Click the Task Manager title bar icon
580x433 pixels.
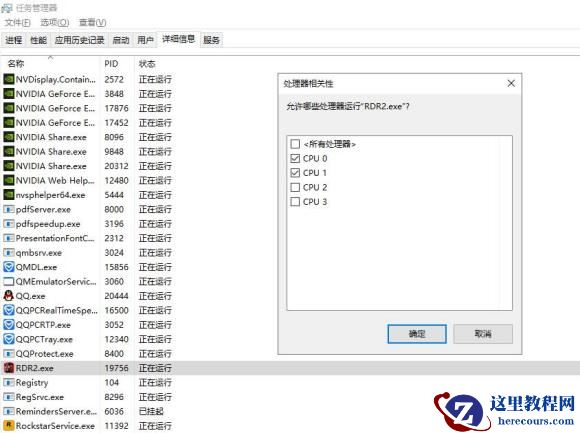pyautogui.click(x=7, y=7)
